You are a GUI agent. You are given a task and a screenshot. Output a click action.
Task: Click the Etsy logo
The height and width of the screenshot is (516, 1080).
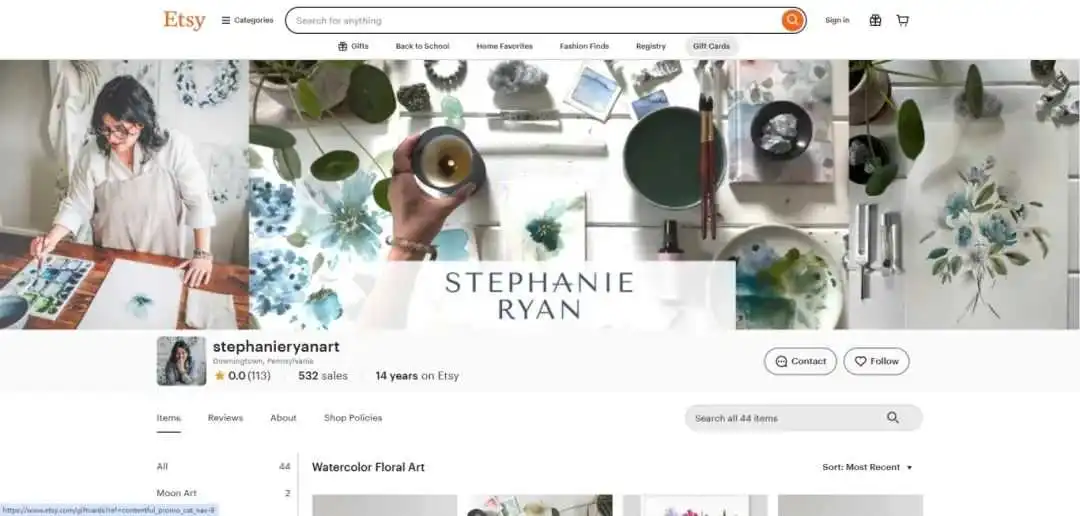(x=184, y=20)
